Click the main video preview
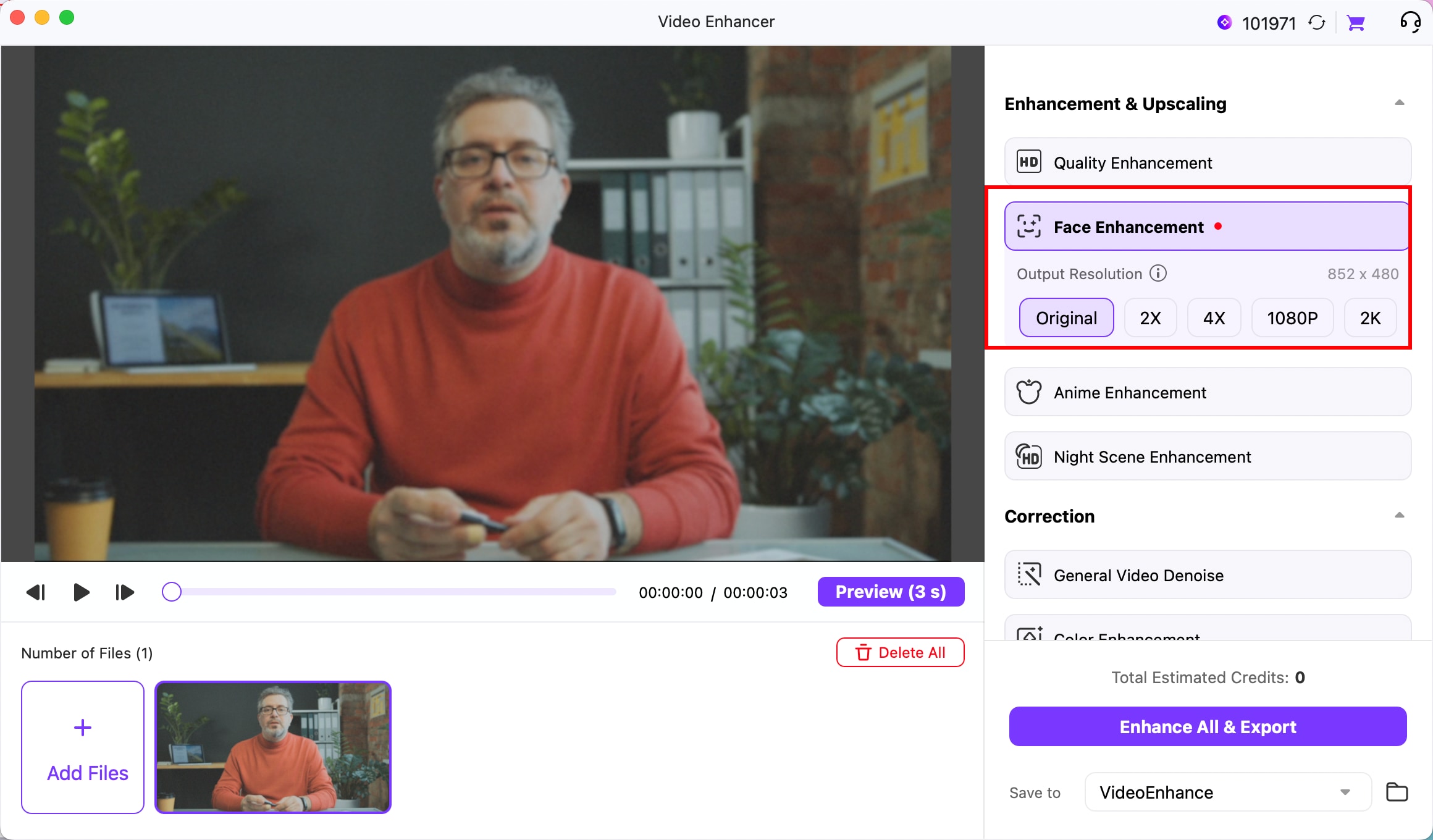 tap(492, 303)
